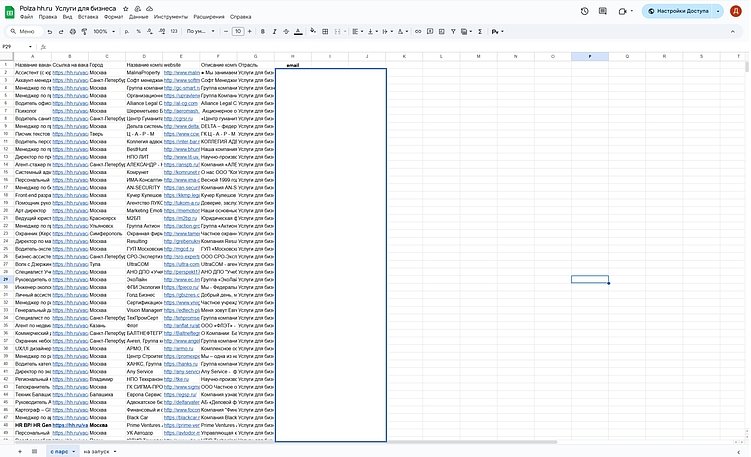The image size is (751, 457).
Task: Decrease decimal places
Action: pyautogui.click(x=150, y=32)
